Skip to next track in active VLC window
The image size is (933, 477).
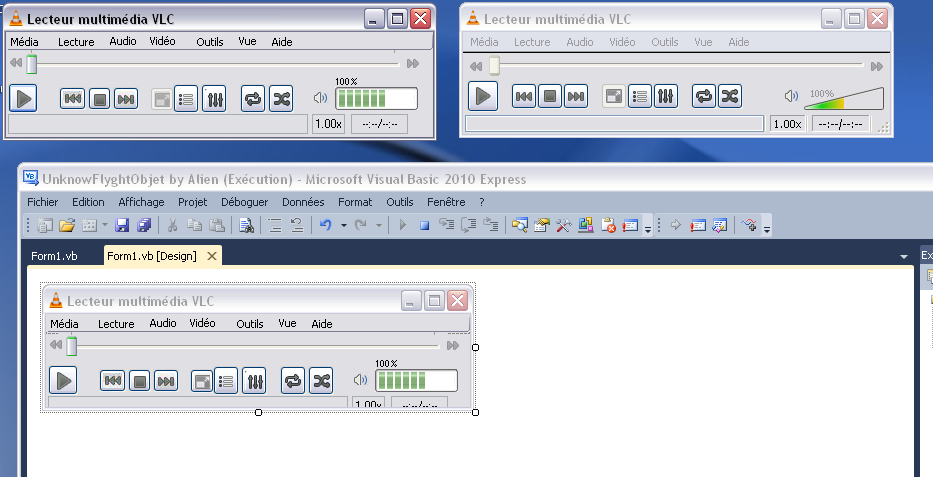[126, 99]
